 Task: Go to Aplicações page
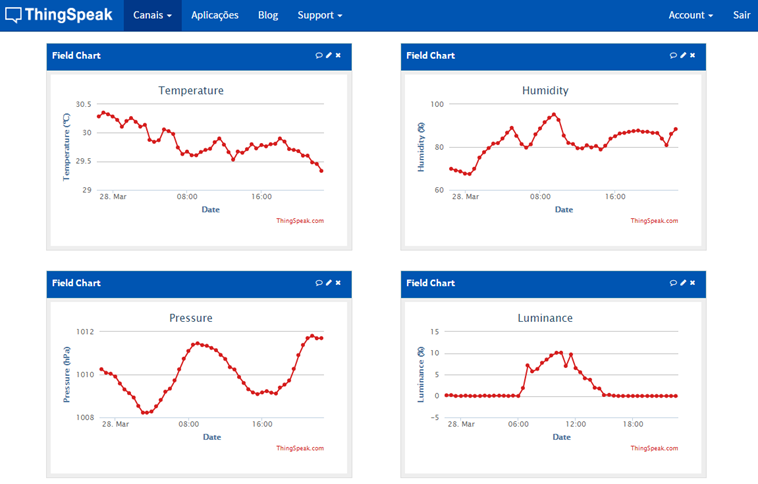pyautogui.click(x=215, y=15)
